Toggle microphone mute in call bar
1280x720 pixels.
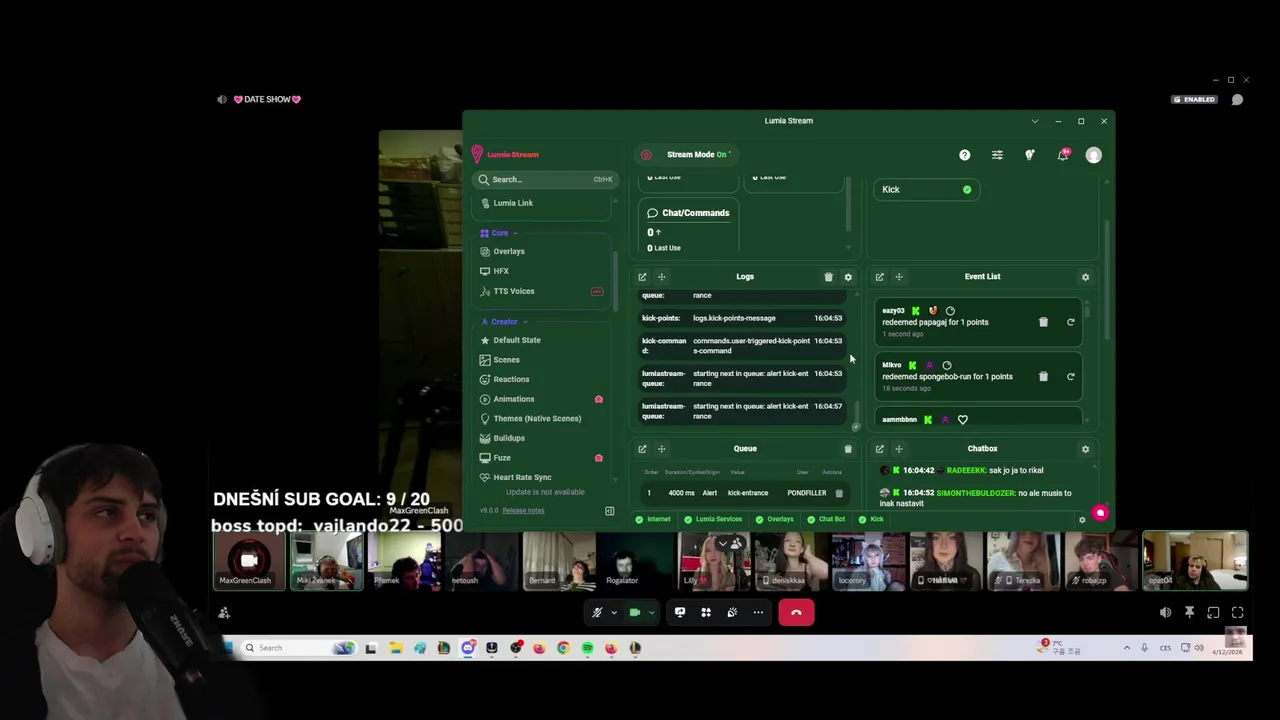point(597,612)
